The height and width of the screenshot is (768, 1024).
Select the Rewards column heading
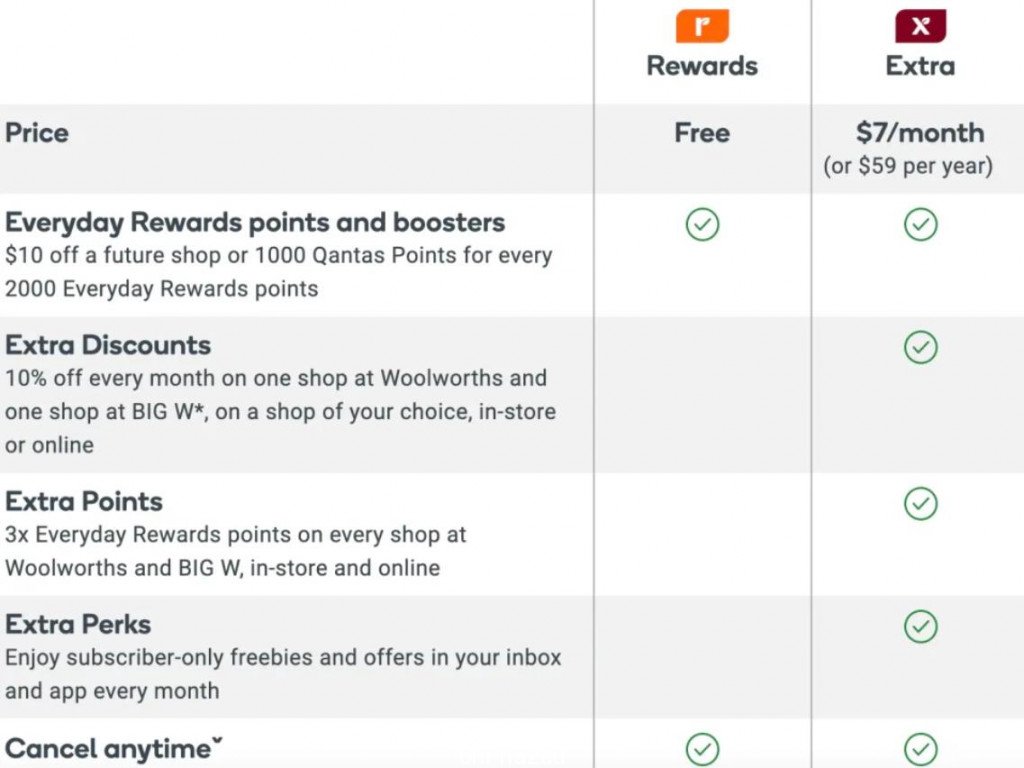pos(702,66)
